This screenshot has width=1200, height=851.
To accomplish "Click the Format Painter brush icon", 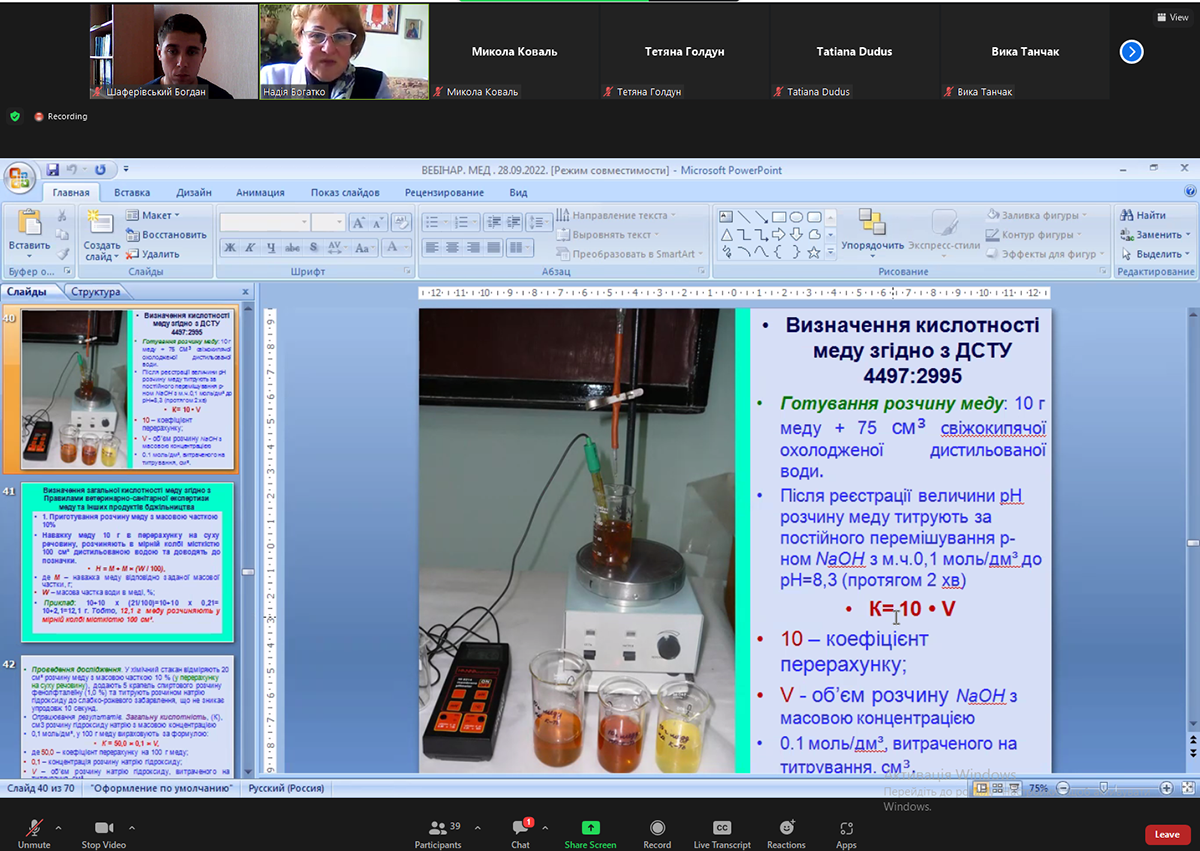I will (x=63, y=253).
